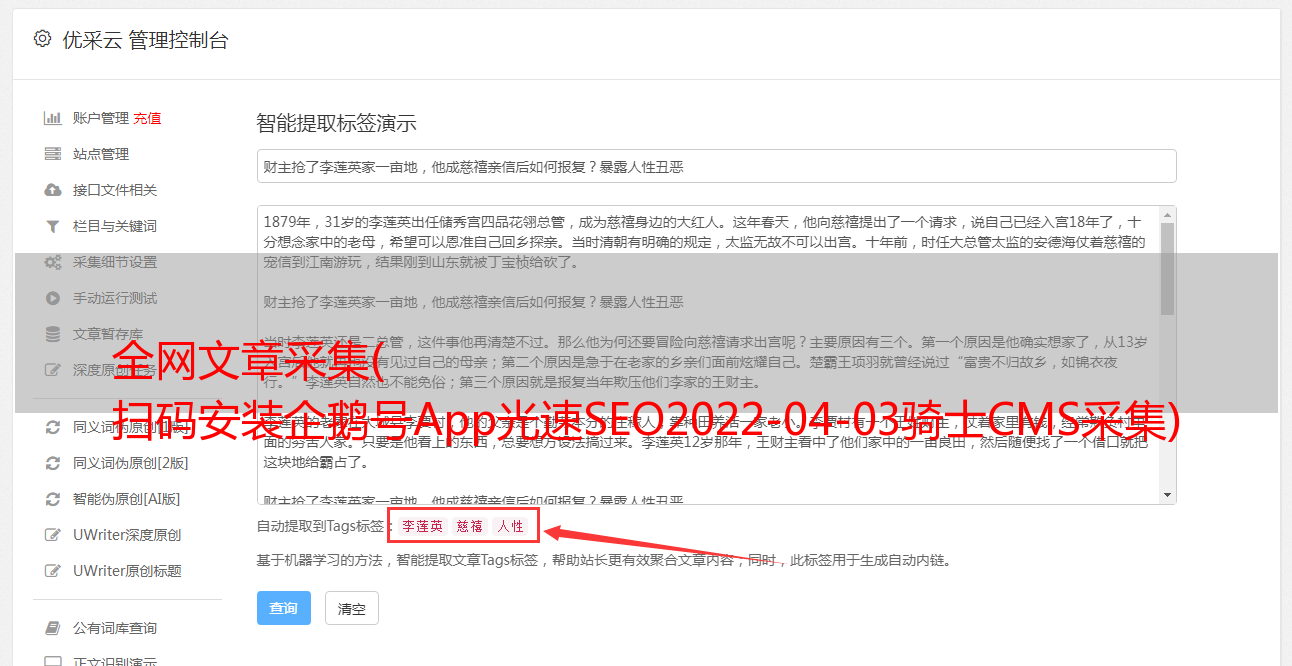
Task: Click the blue 查询 button
Action: click(284, 608)
